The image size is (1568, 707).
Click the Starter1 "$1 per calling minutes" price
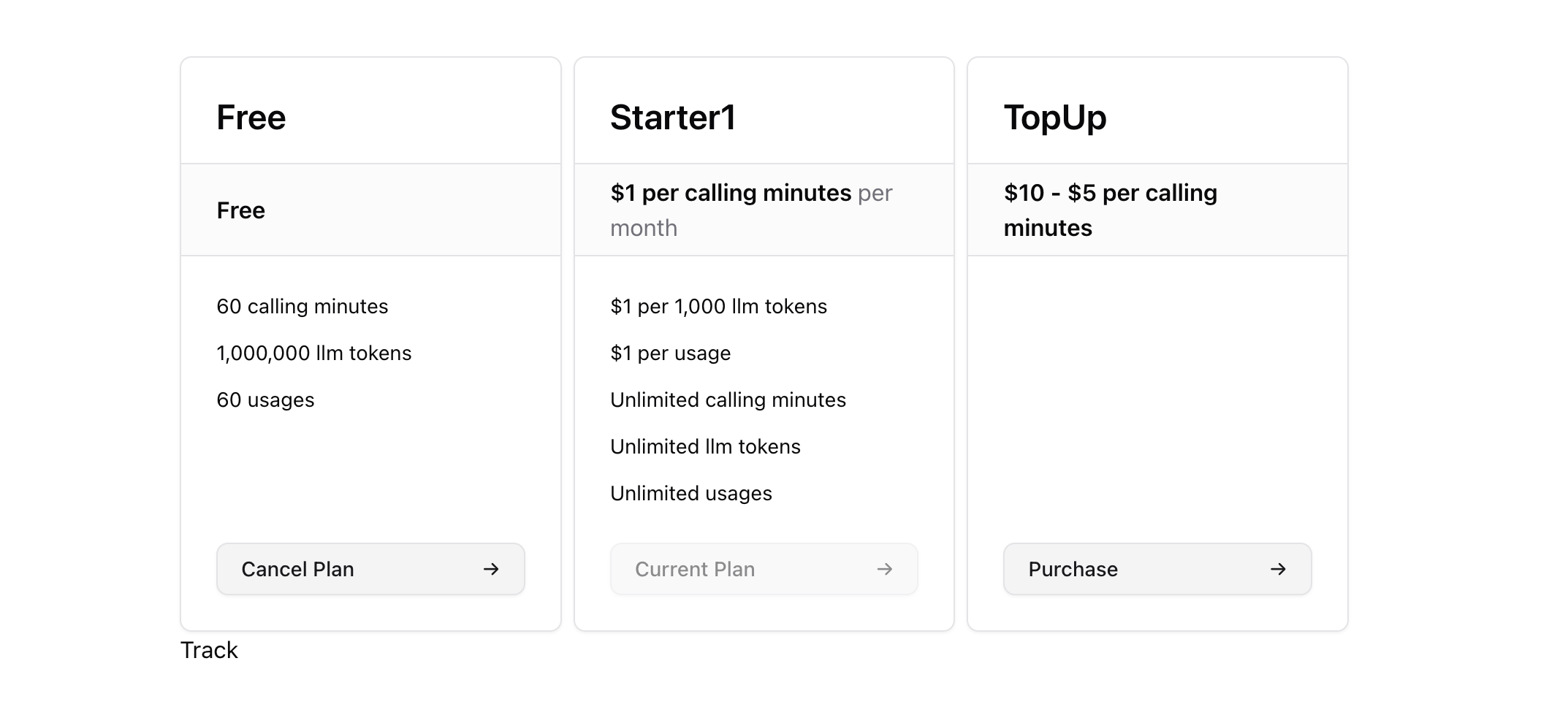731,193
